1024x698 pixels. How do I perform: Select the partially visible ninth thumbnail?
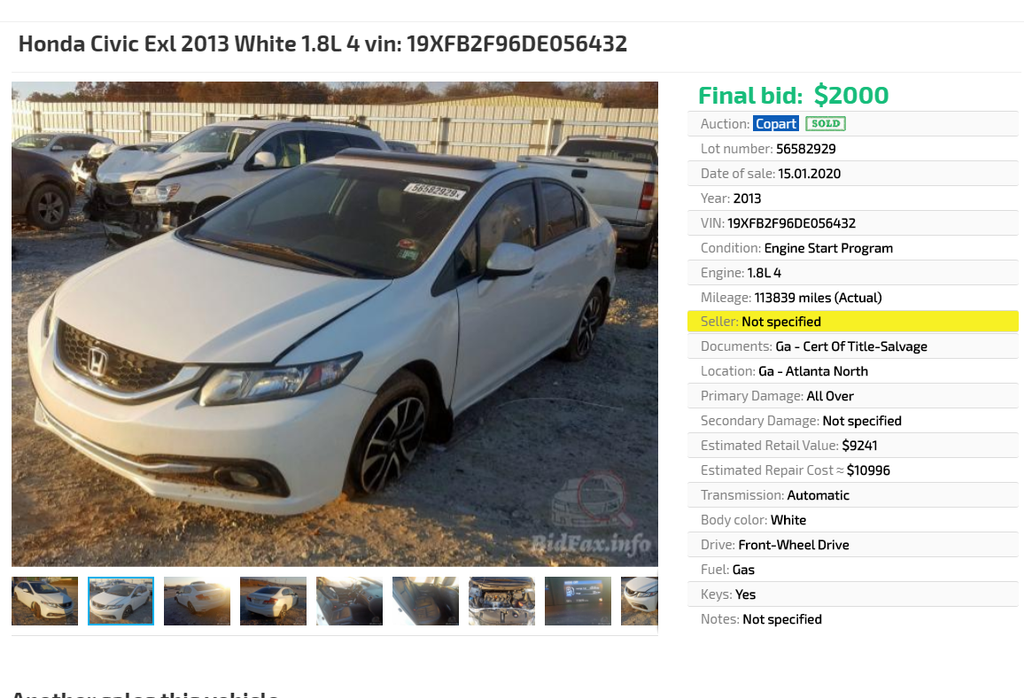coord(639,601)
